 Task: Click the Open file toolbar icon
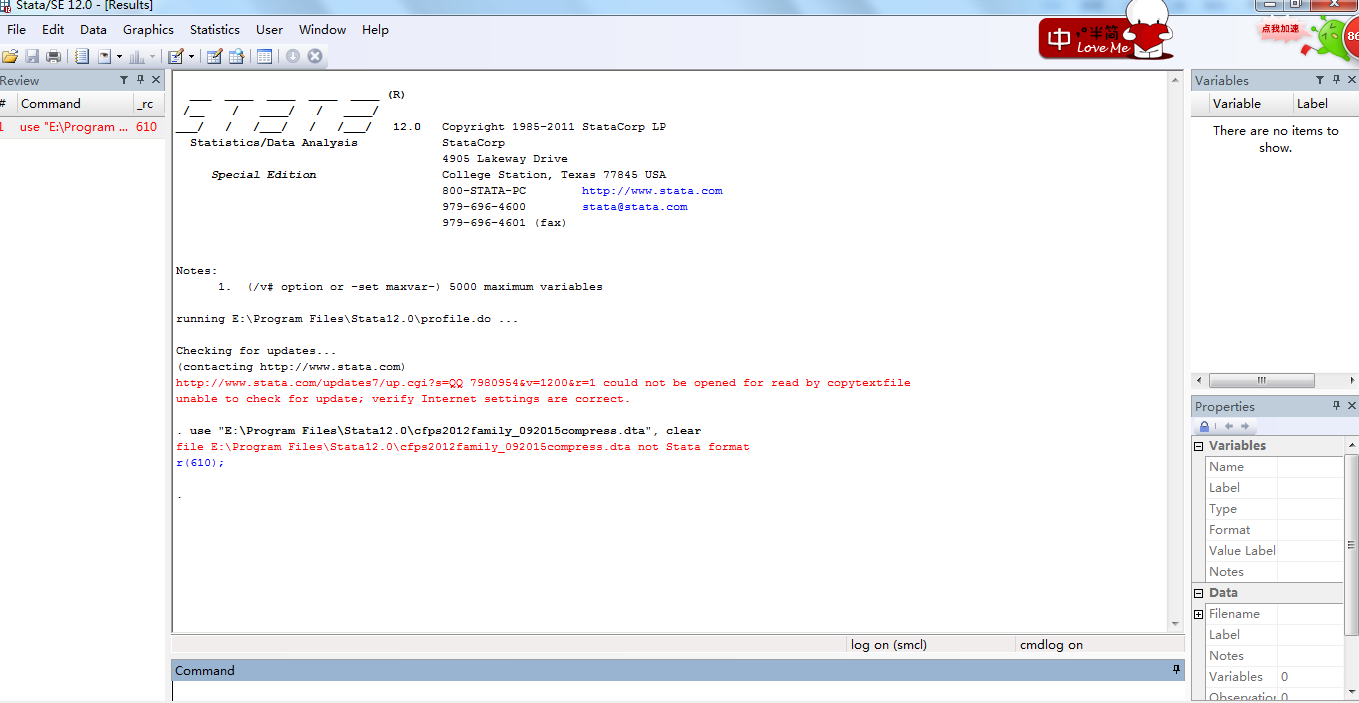pyautogui.click(x=10, y=57)
